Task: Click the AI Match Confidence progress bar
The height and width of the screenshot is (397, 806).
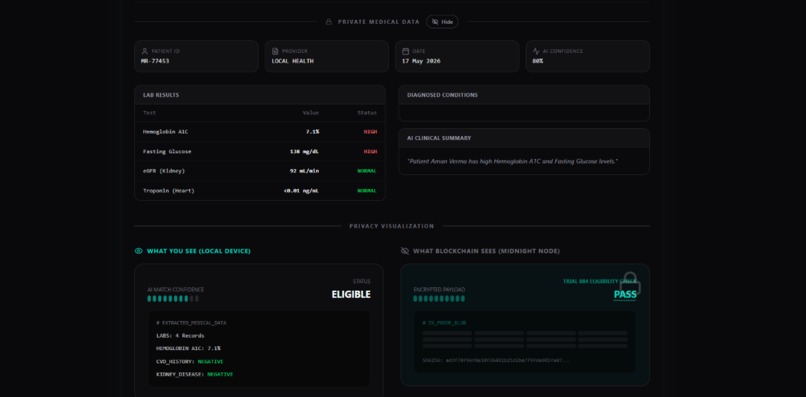Action: (x=173, y=299)
